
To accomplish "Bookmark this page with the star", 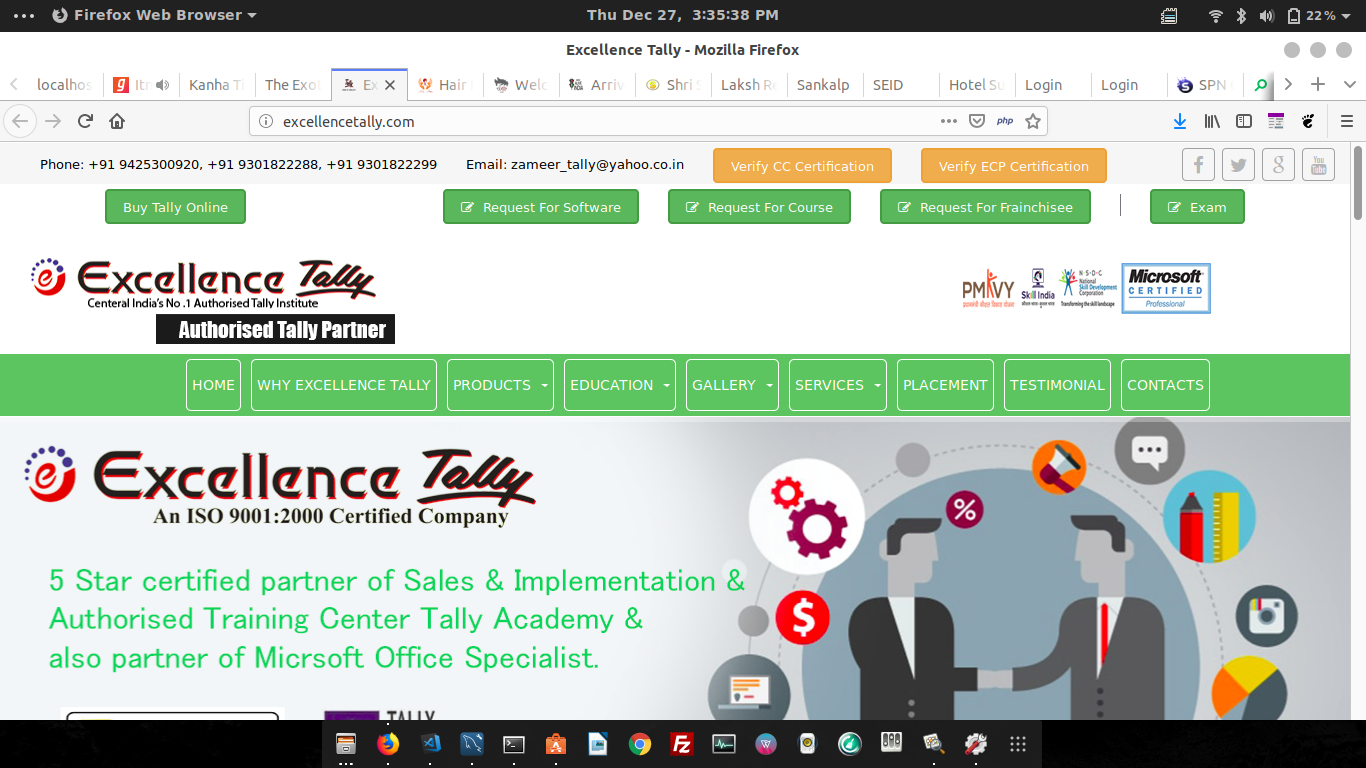I will [1033, 121].
